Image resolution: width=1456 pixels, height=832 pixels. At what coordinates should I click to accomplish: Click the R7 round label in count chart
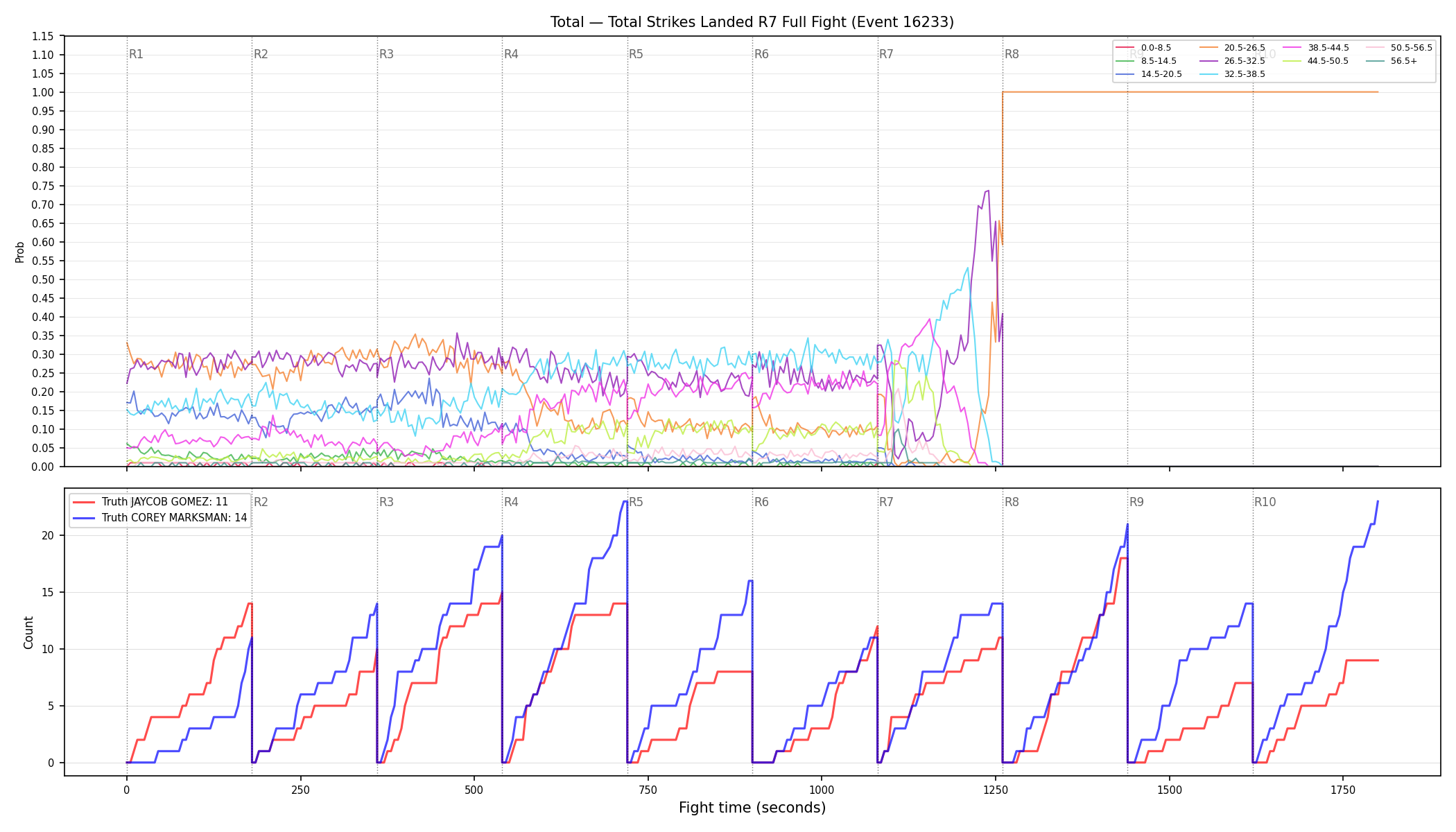tap(886, 502)
